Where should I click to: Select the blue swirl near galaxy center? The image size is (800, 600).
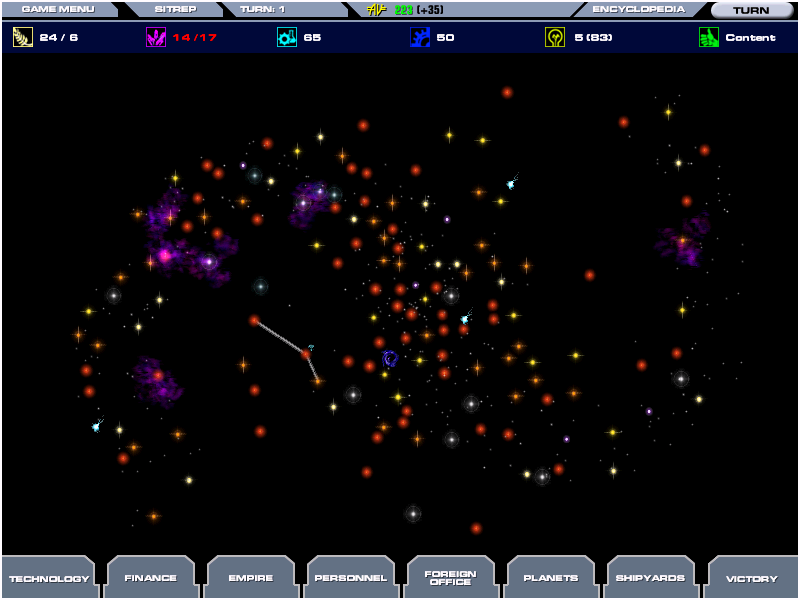[390, 357]
